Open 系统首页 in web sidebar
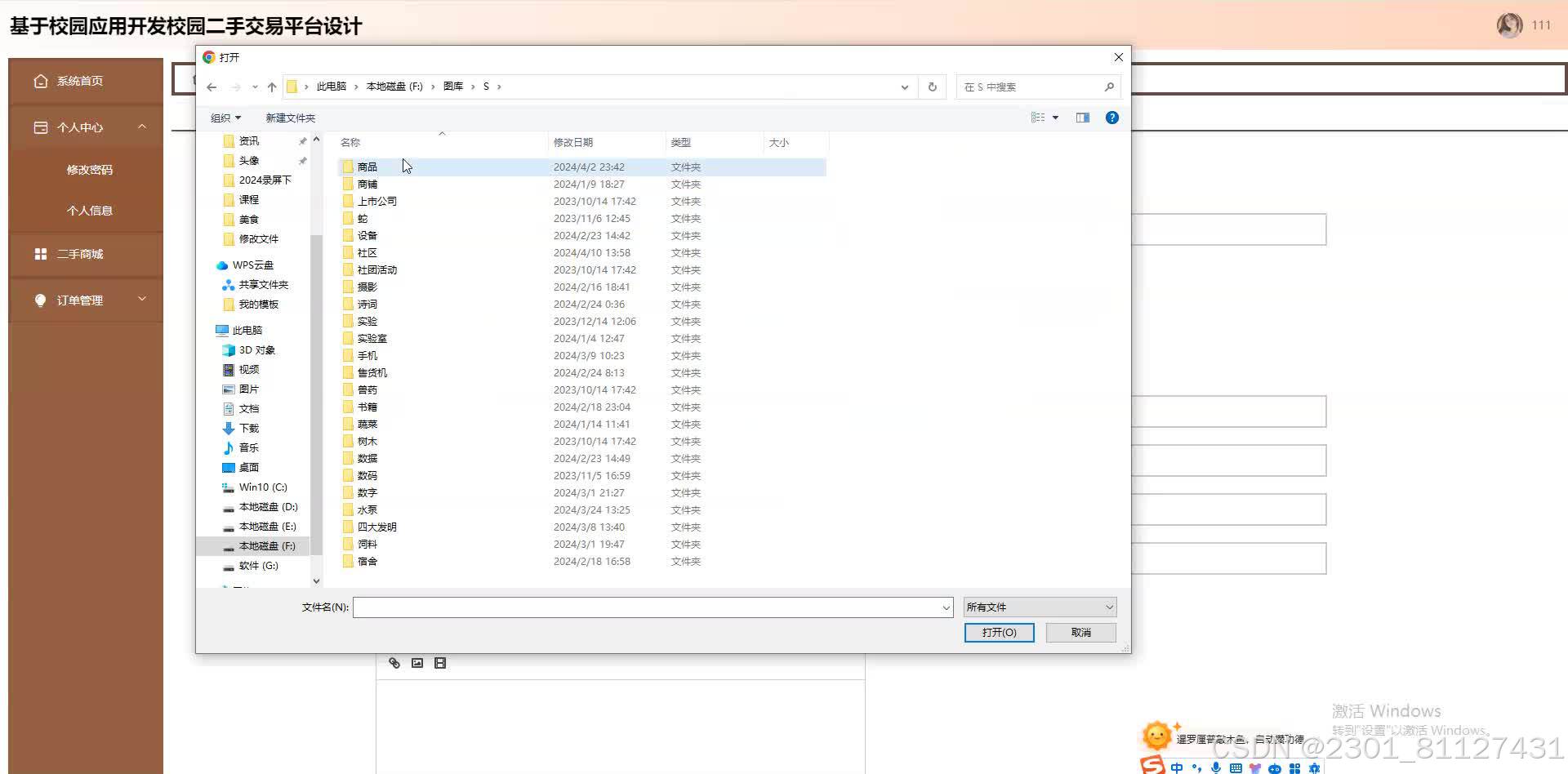Screen dimensions: 1568x774 pyautogui.click(x=86, y=81)
